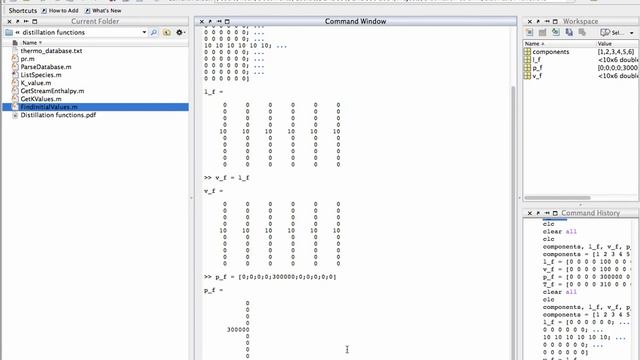Select the FindInitialValues.m file
This screenshot has width=640, height=360.
pos(49,107)
